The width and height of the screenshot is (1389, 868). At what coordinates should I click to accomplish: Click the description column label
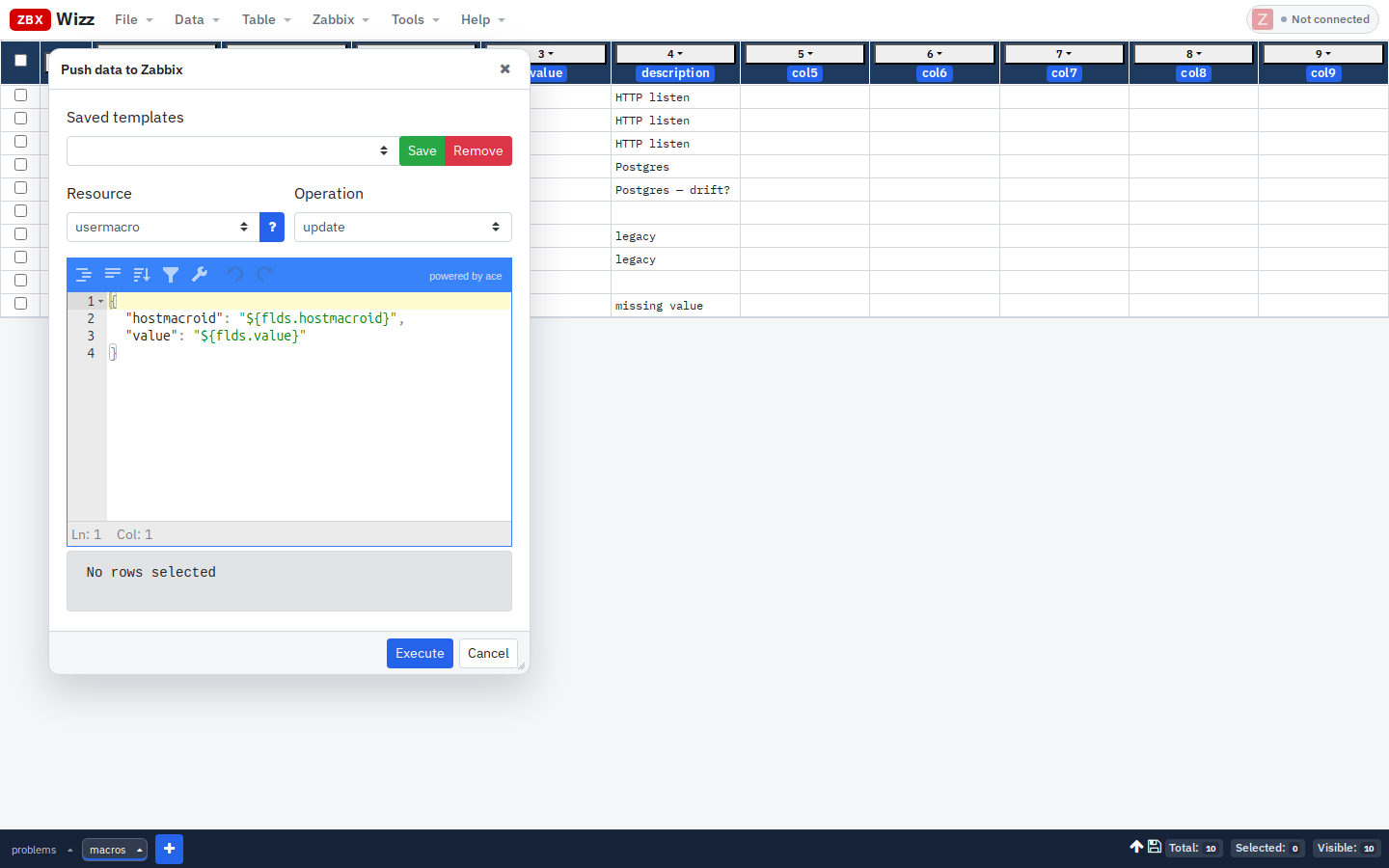(x=675, y=73)
